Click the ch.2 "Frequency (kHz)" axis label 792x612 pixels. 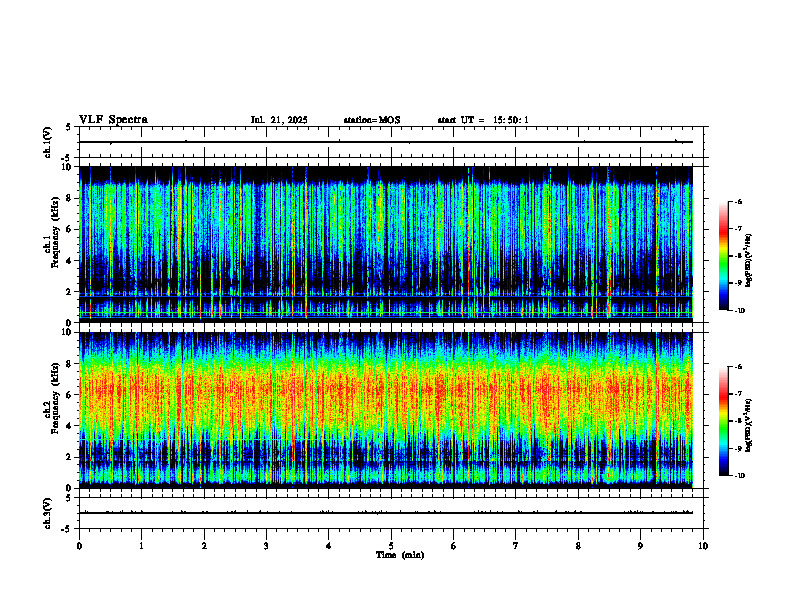click(56, 398)
